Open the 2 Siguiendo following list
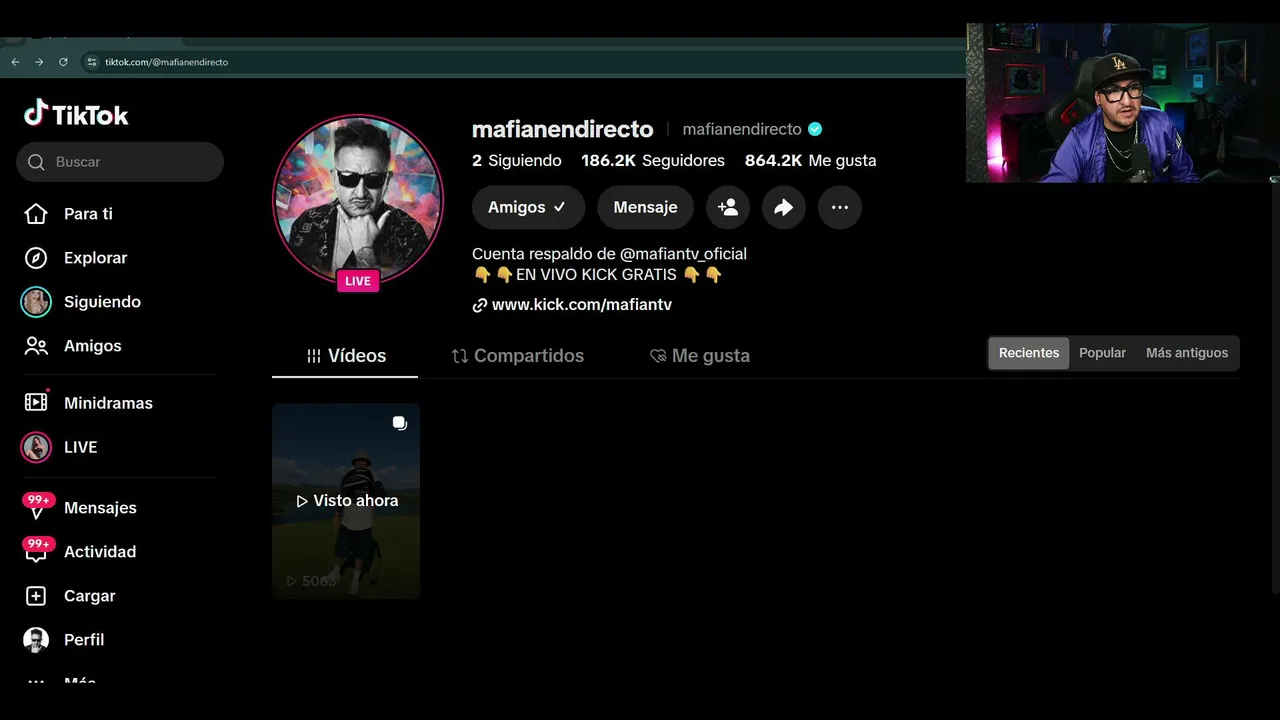The image size is (1280, 720). [517, 160]
